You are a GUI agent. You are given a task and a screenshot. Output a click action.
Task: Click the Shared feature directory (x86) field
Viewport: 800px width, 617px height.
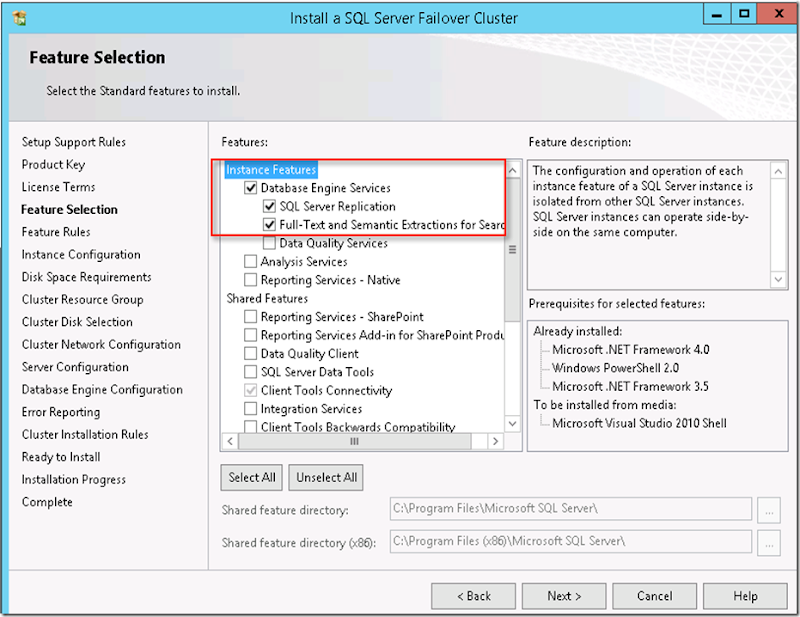(571, 541)
